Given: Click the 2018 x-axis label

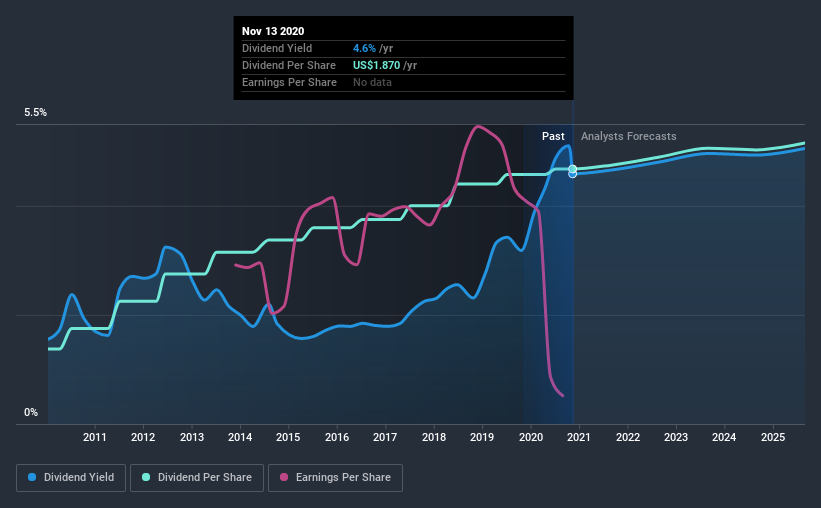Looking at the screenshot, I should (434, 437).
